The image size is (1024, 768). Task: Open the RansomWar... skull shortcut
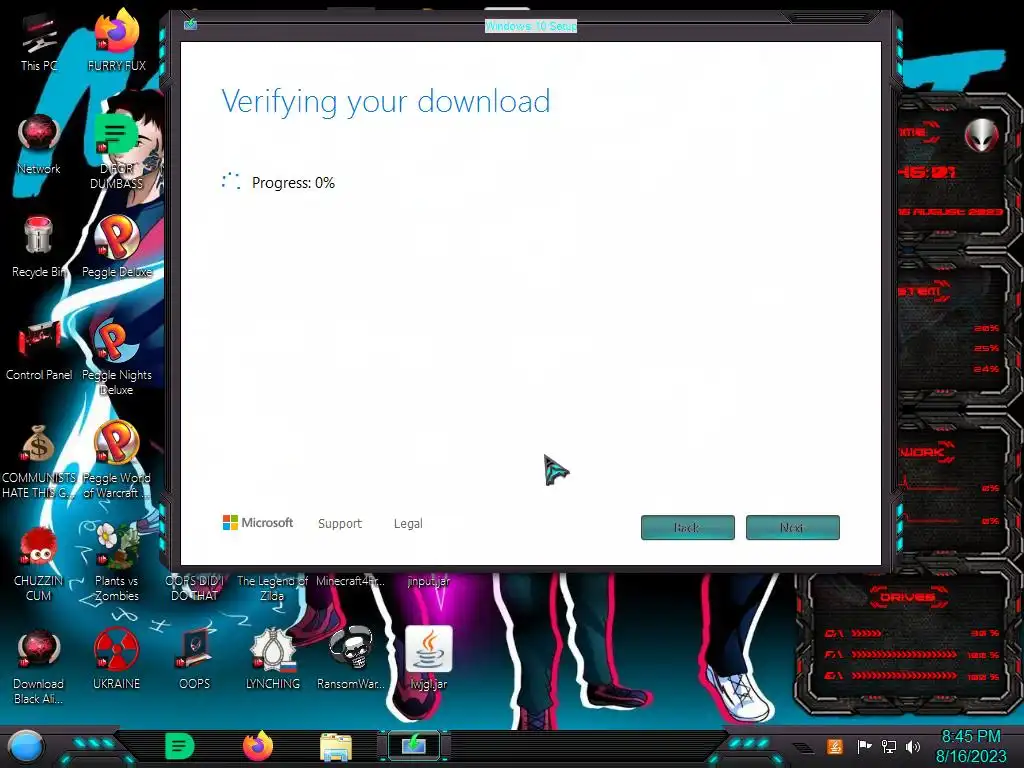coord(351,660)
